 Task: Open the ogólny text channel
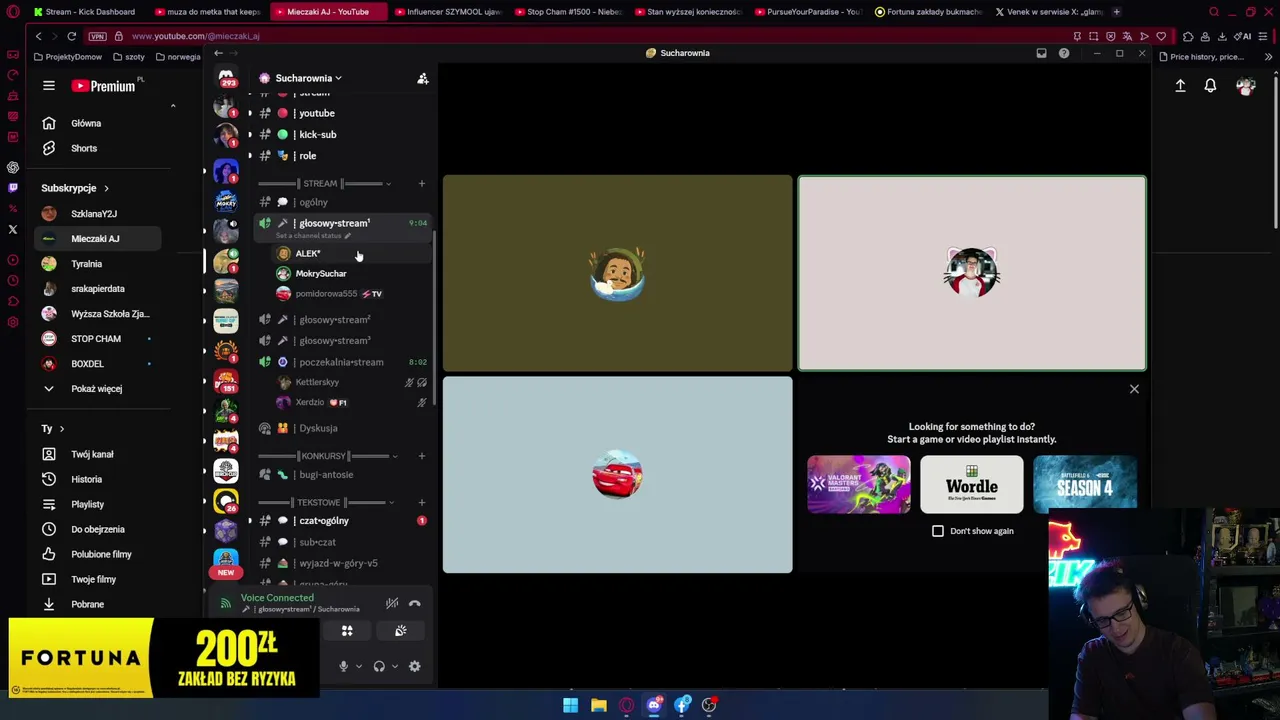(x=340, y=202)
